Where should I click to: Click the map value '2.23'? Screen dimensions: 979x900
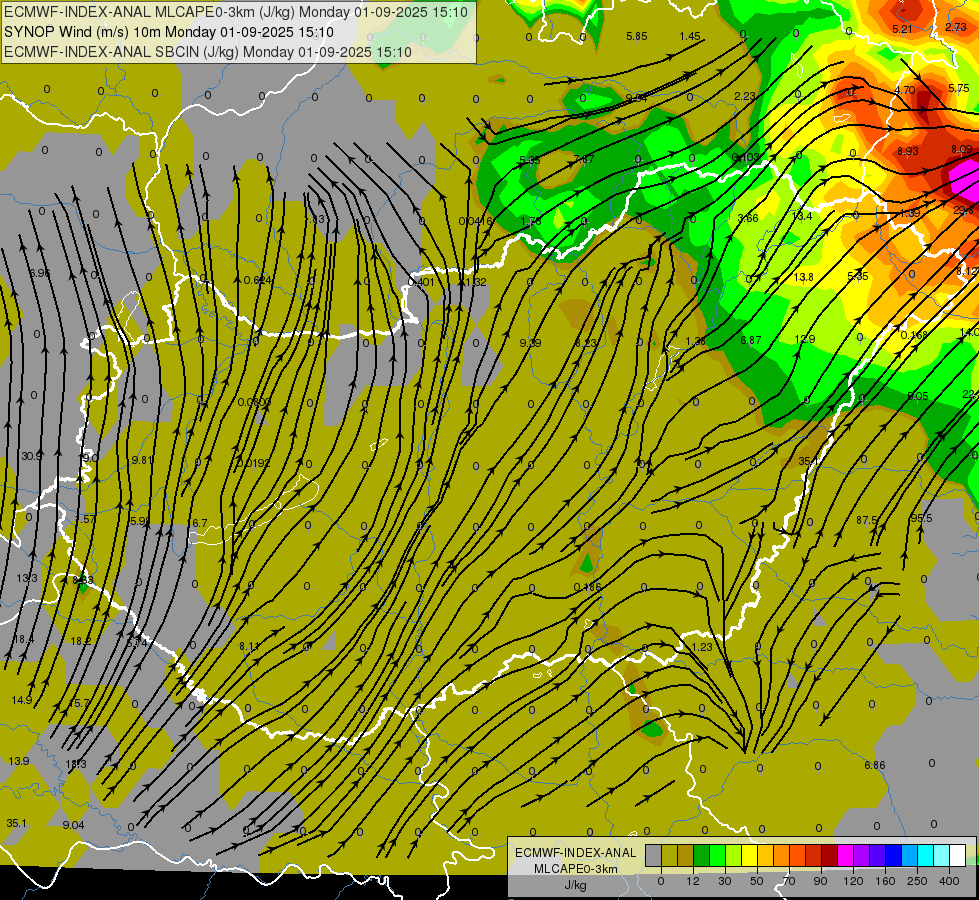point(745,96)
